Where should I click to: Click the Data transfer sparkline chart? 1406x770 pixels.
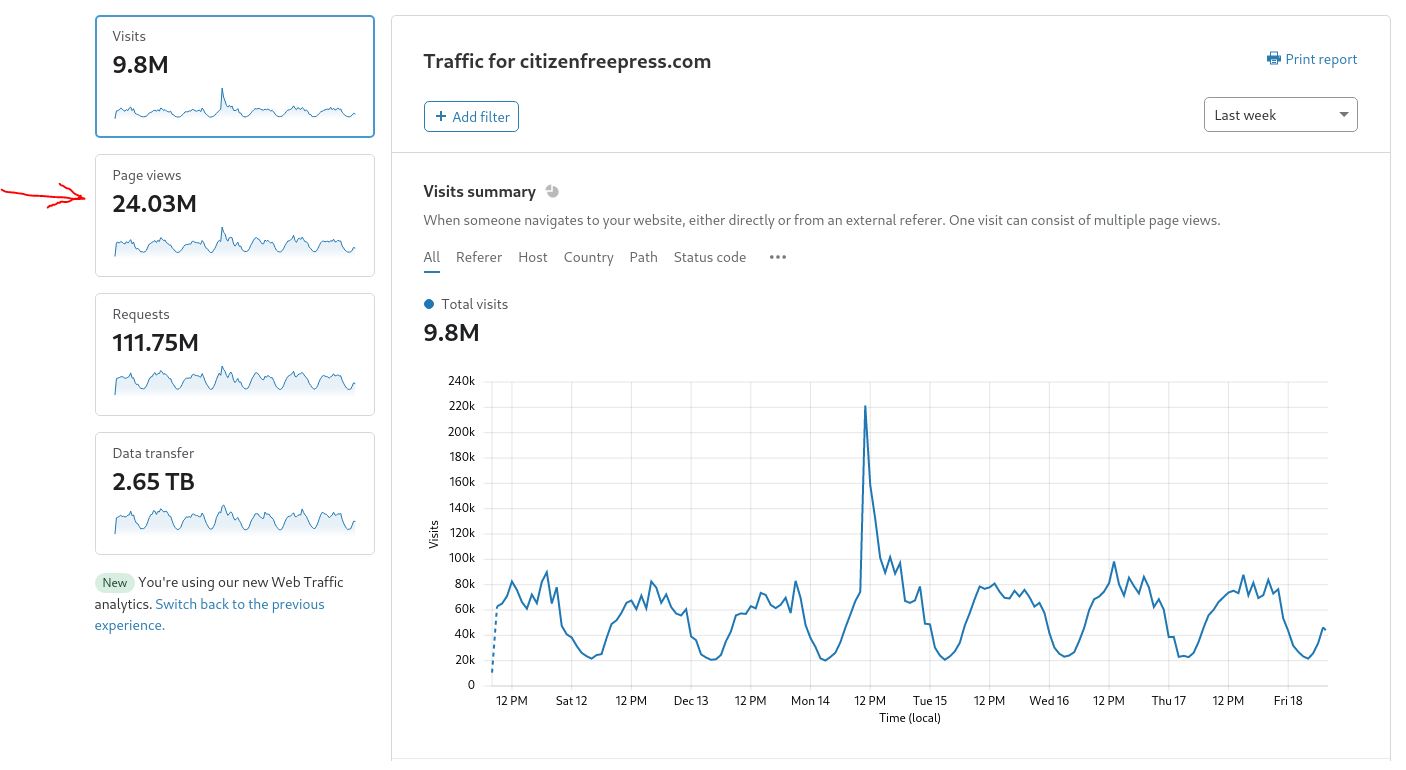click(235, 519)
